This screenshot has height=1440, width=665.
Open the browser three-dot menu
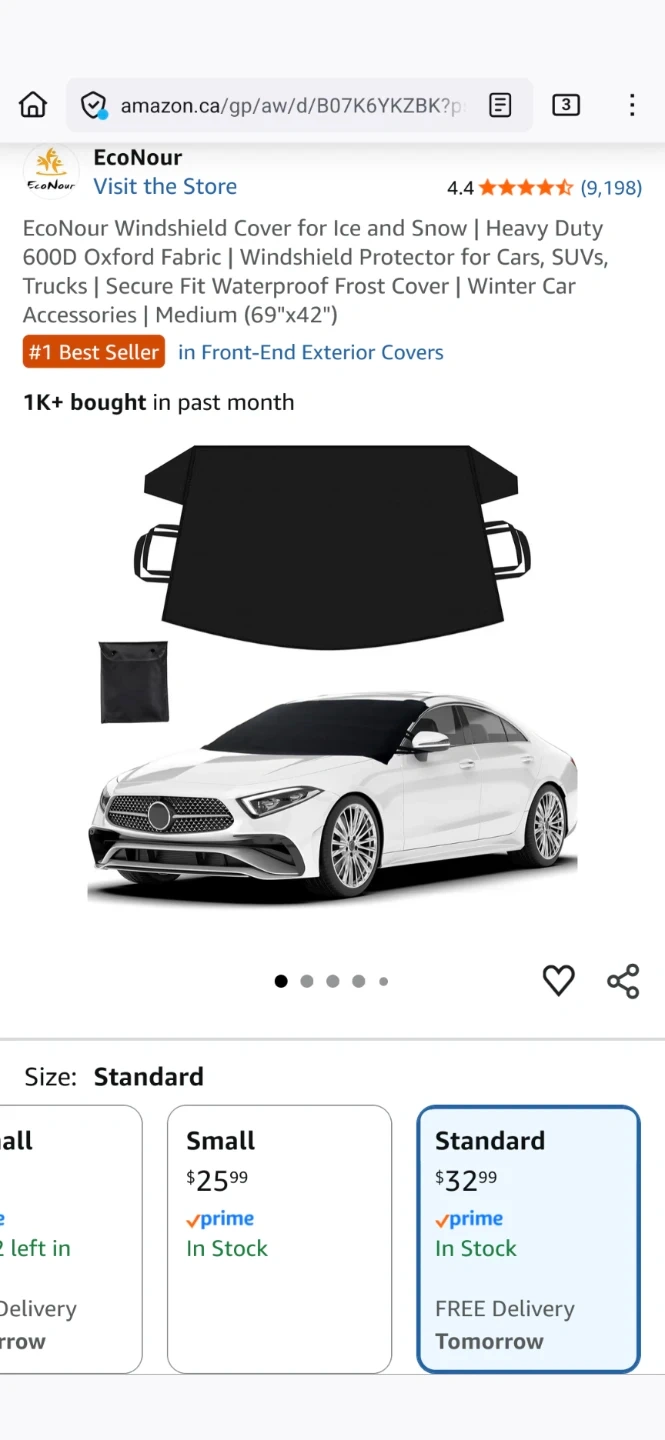tap(632, 105)
